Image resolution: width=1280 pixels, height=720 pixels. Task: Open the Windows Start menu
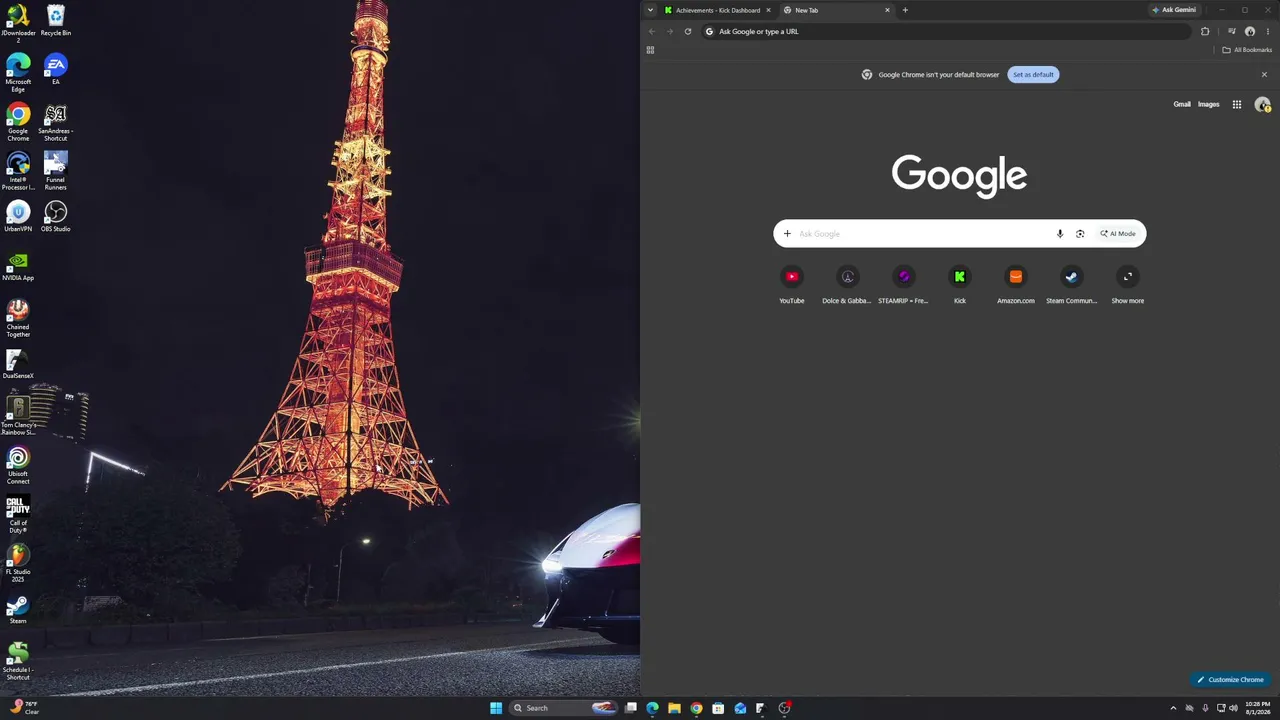tap(496, 708)
